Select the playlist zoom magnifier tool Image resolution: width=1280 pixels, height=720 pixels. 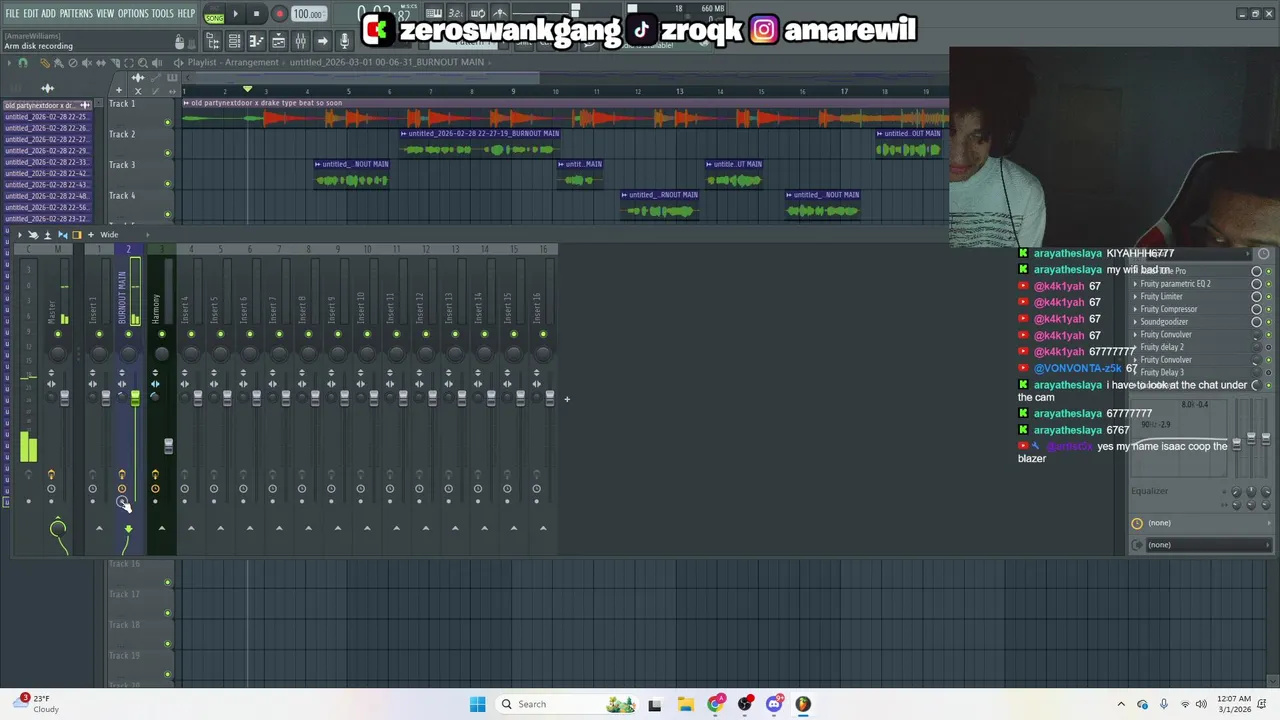click(x=142, y=63)
